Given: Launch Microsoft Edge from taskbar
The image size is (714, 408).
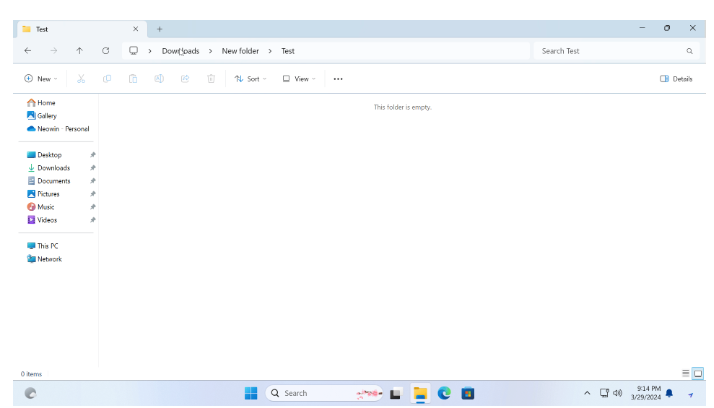Looking at the screenshot, I should 444,393.
